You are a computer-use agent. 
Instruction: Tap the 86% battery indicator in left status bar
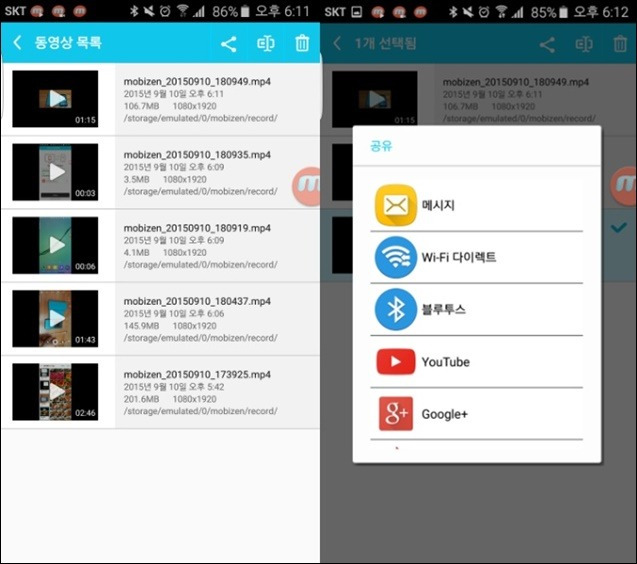pos(231,11)
